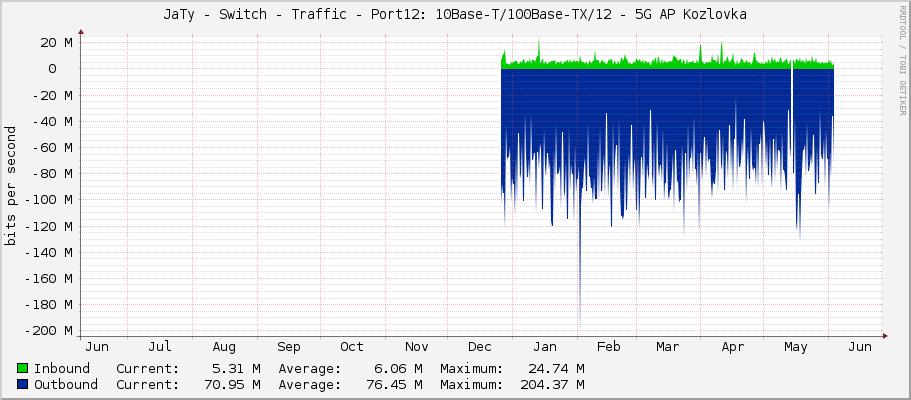Click the 'bits per second' axis label
The width and height of the screenshot is (911, 400).
pyautogui.click(x=11, y=185)
